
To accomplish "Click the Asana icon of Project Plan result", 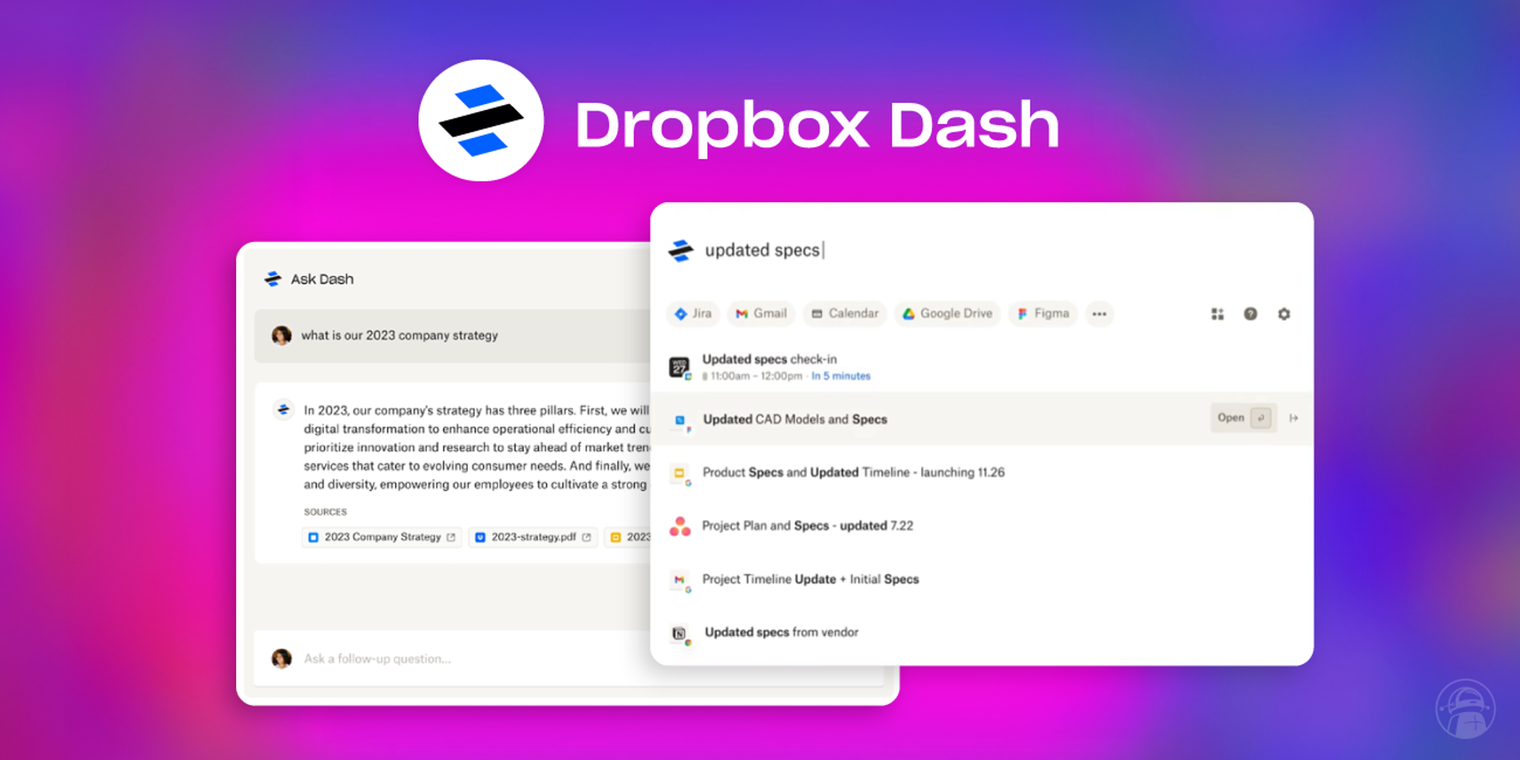I will (680, 526).
